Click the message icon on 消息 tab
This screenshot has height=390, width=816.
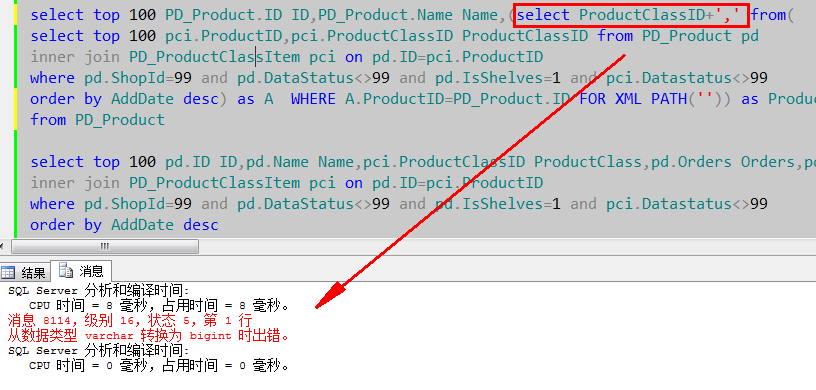66,270
